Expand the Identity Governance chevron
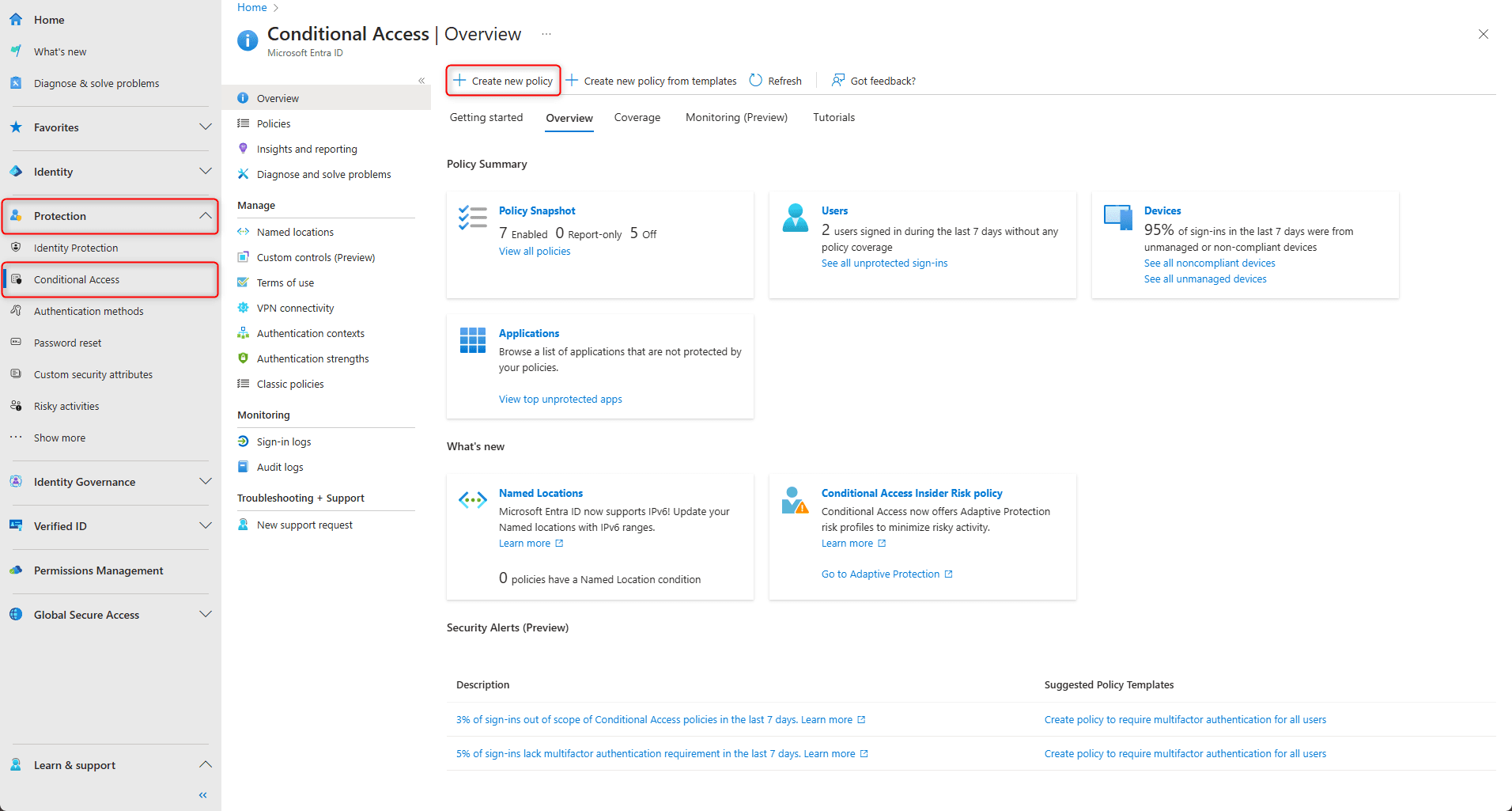1512x811 pixels. coord(206,482)
